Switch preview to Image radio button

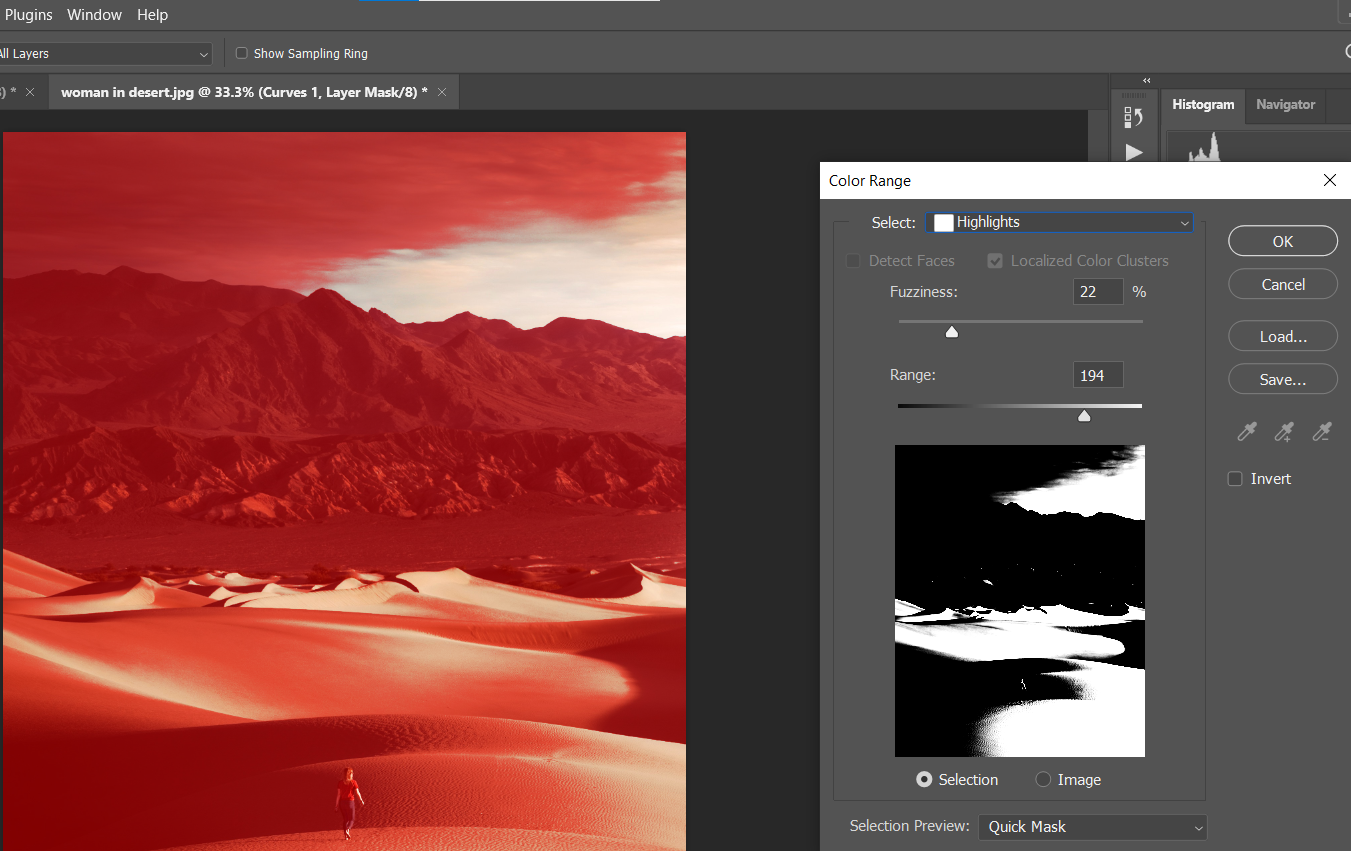click(x=1043, y=779)
